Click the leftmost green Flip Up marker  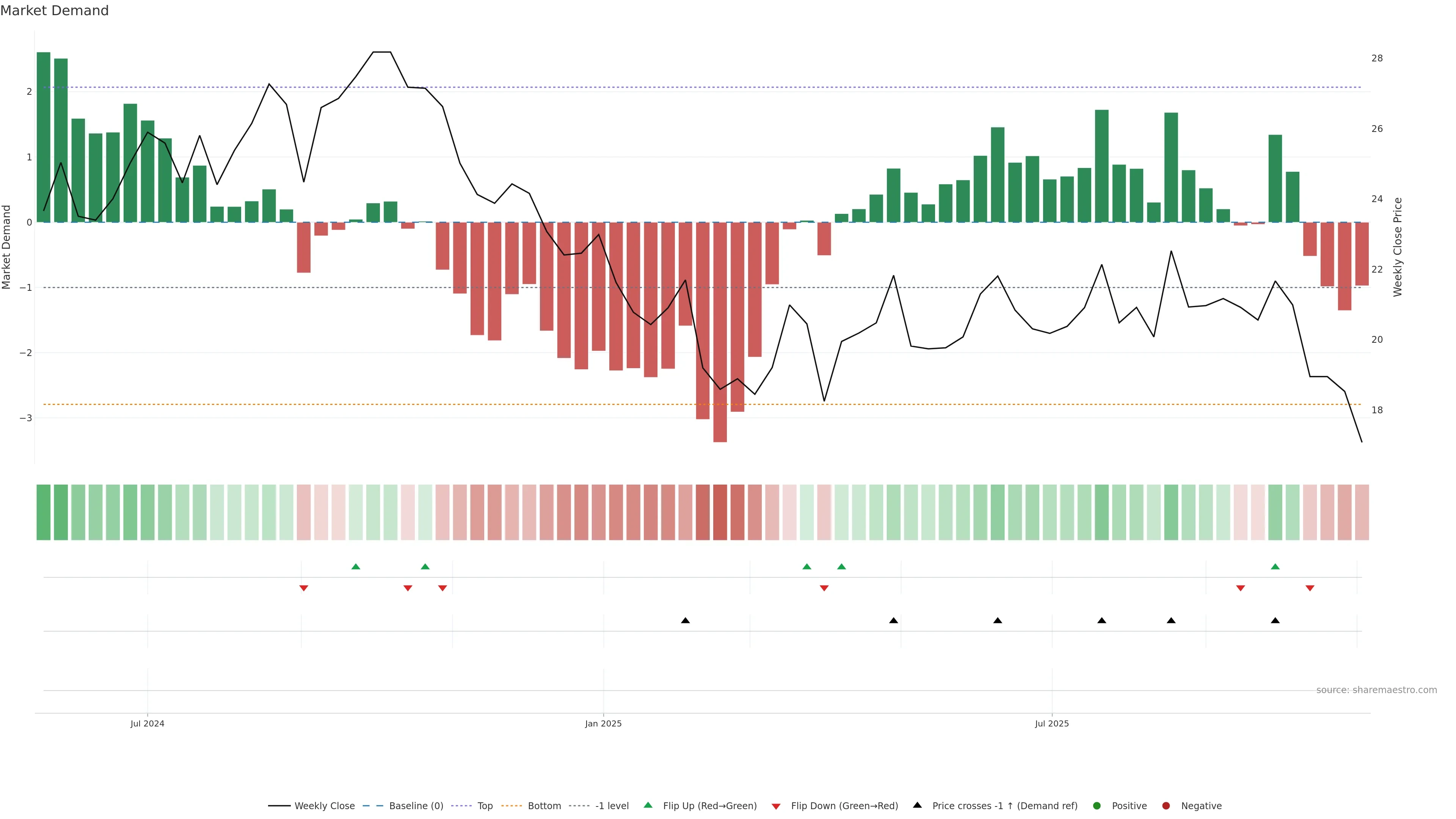pos(356,566)
